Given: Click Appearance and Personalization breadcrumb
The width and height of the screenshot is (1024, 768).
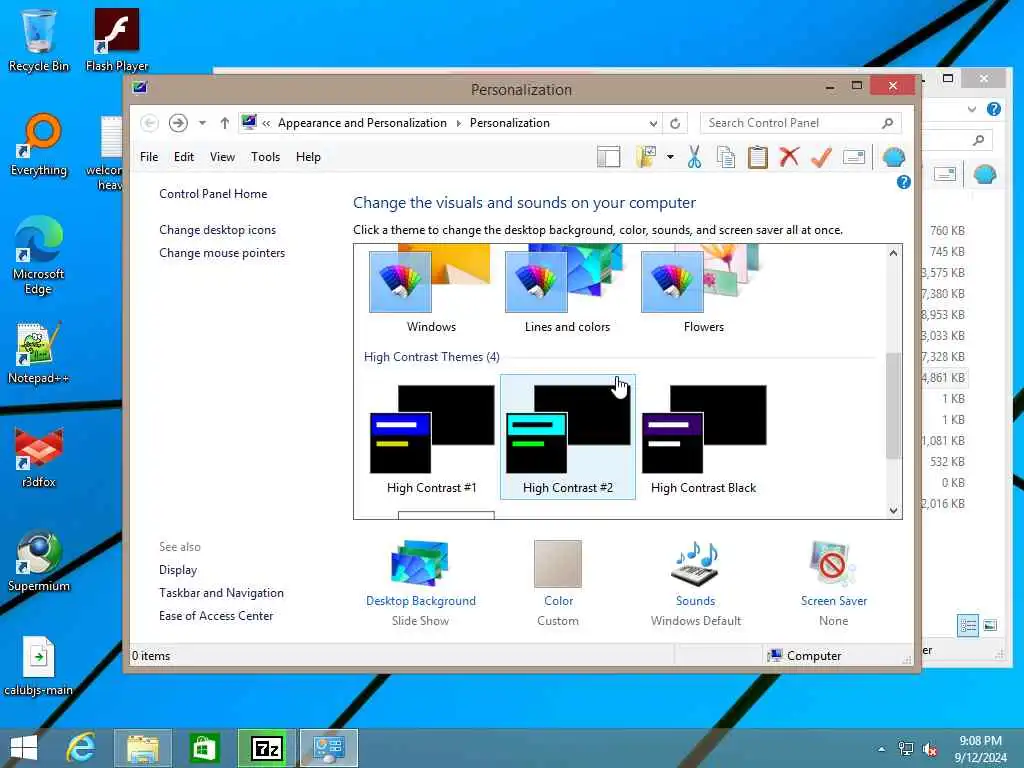Looking at the screenshot, I should pos(362,123).
